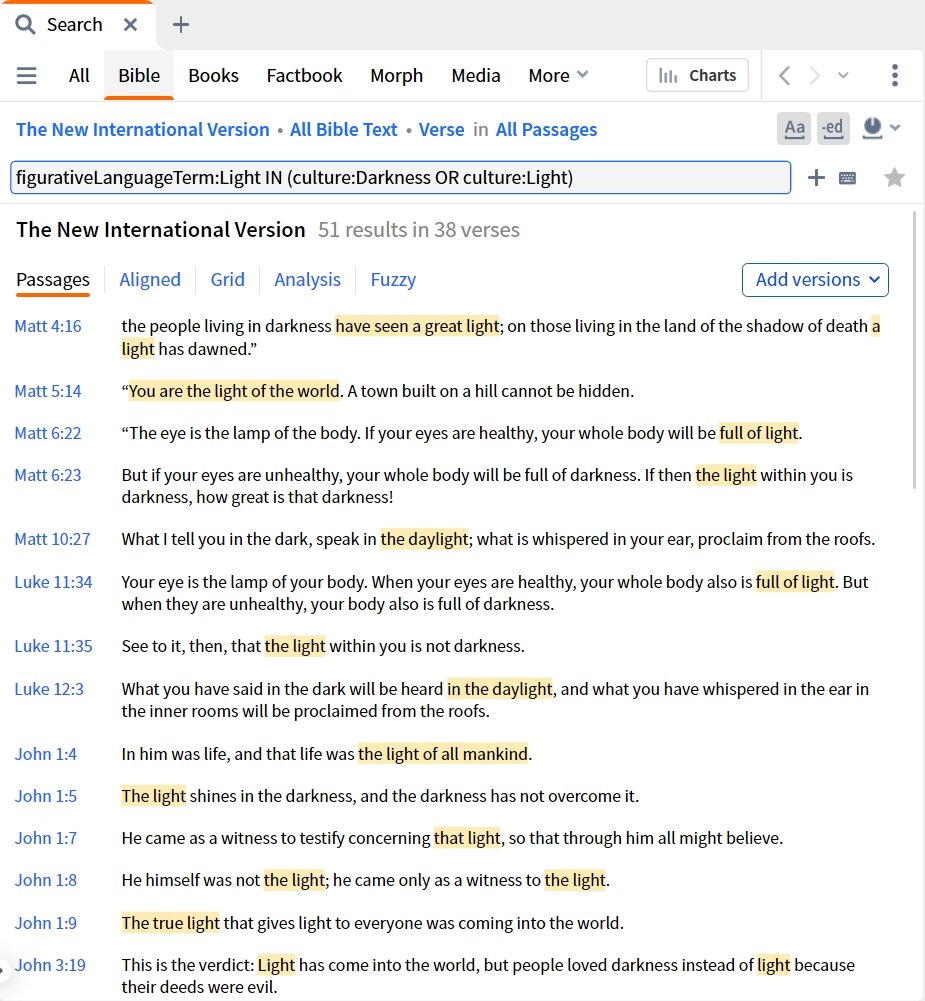Click inside the search query field
Screen dimensions: 925x1001
coord(400,177)
